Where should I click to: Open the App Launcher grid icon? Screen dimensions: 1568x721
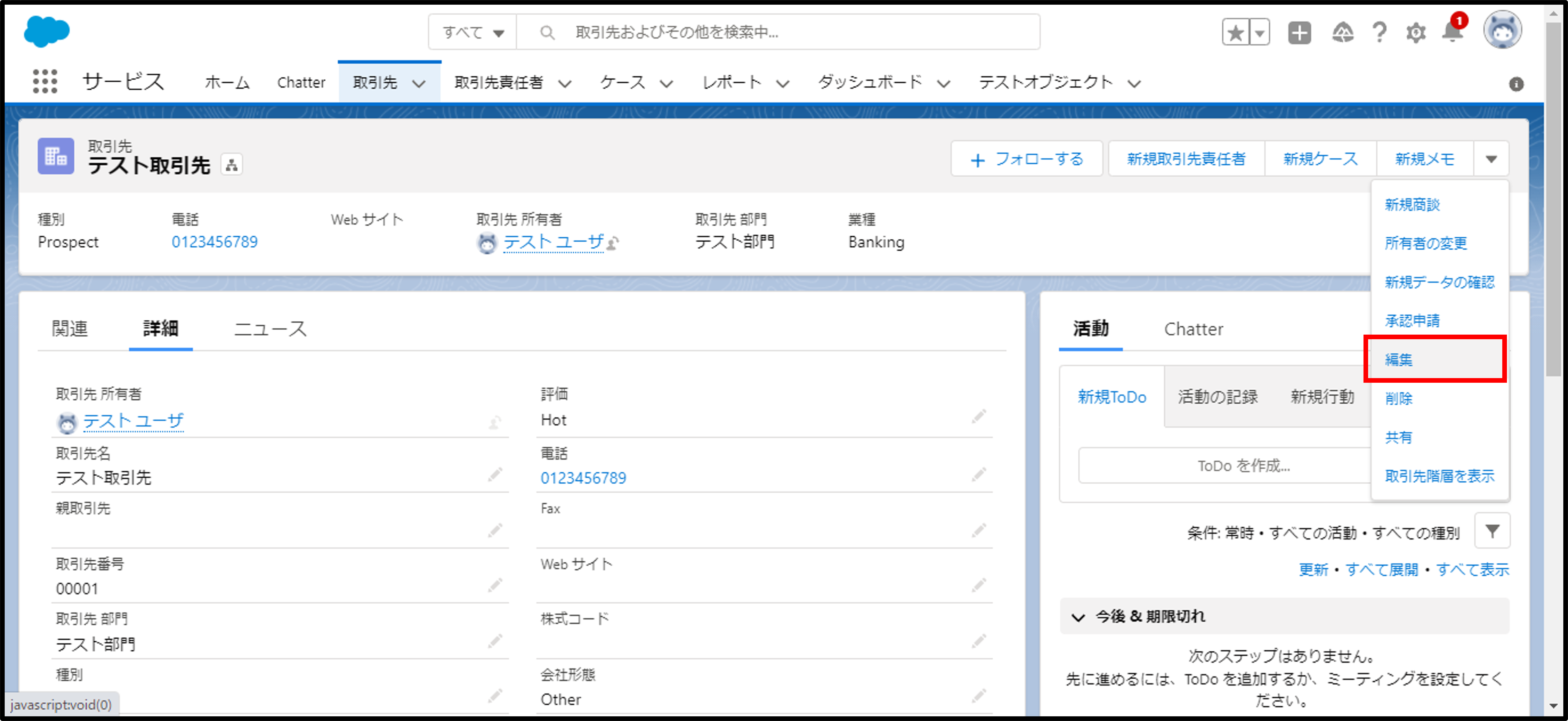pyautogui.click(x=44, y=82)
